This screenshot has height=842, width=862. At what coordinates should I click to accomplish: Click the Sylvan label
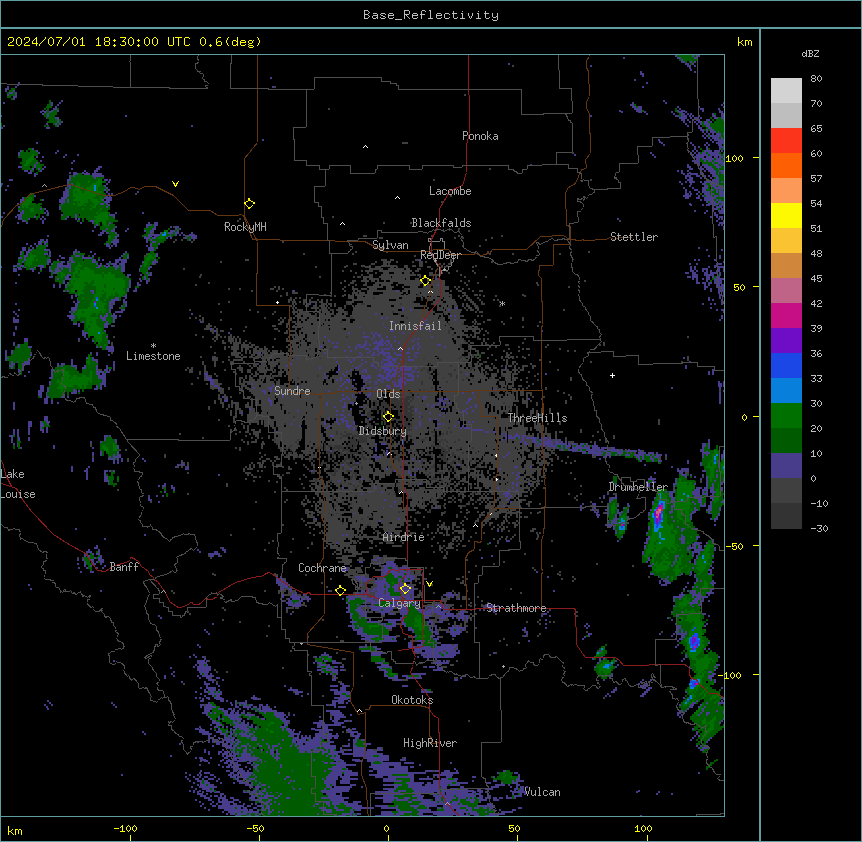tap(390, 245)
